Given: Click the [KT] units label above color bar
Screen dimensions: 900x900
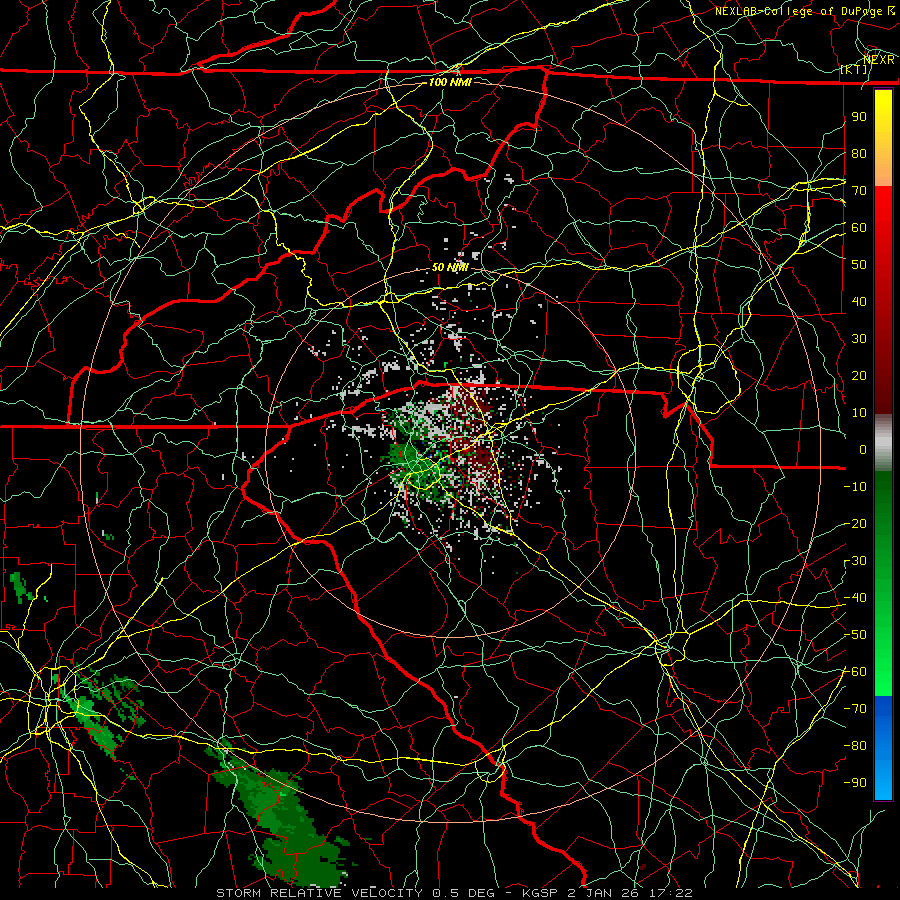Looking at the screenshot, I should (x=854, y=70).
